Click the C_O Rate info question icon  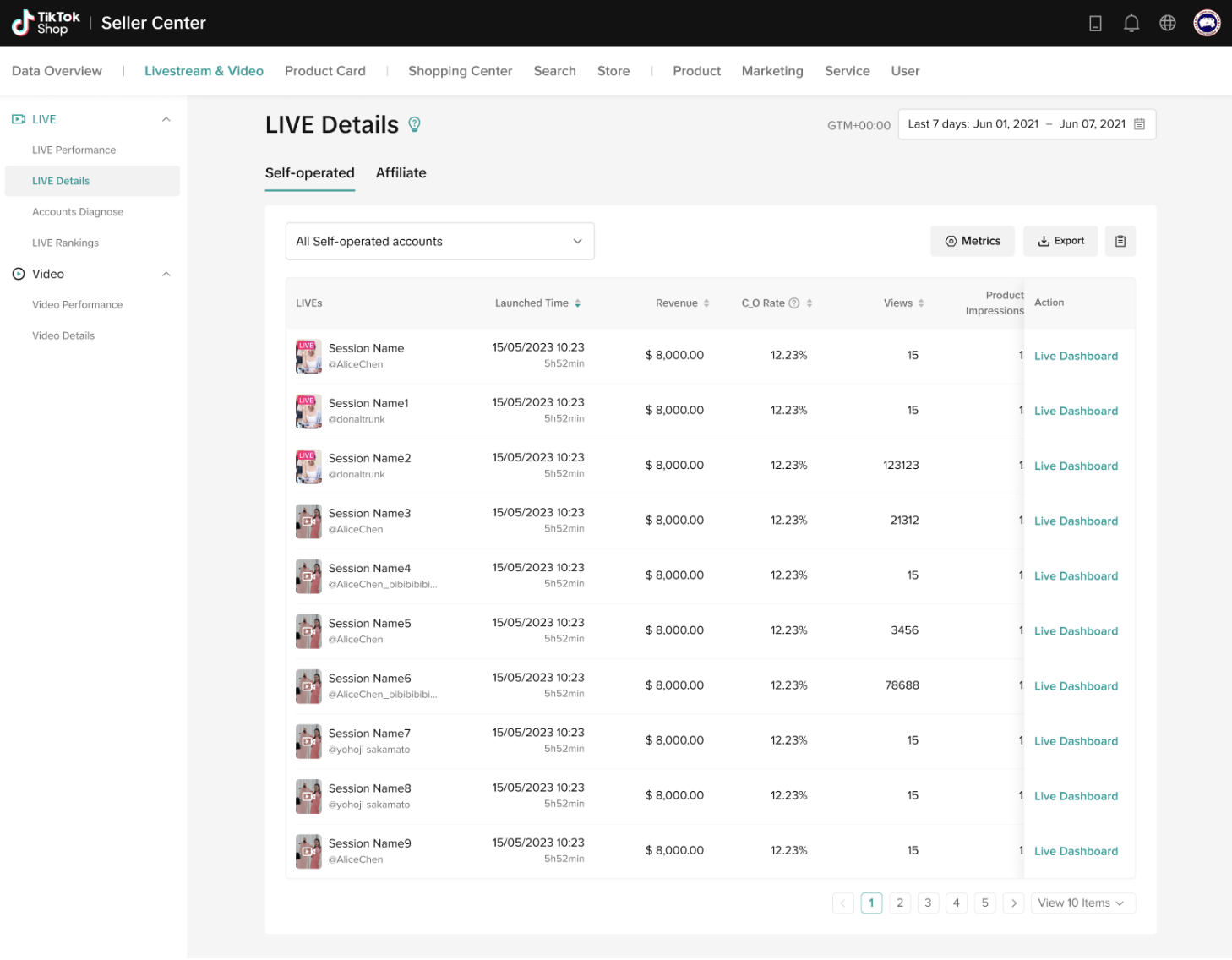pyautogui.click(x=793, y=303)
